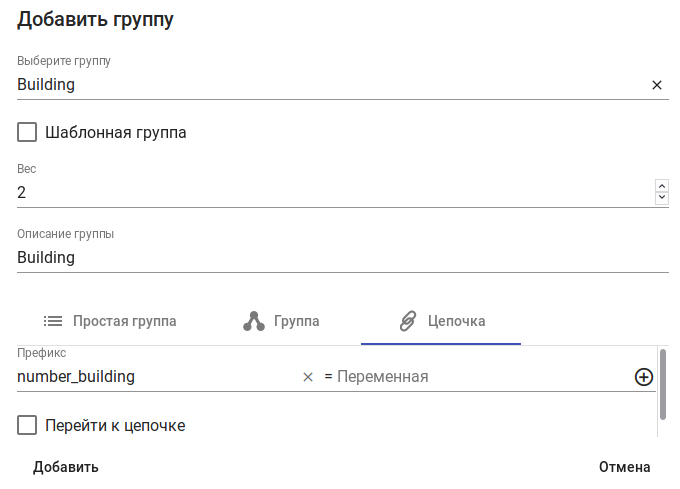Screen dimensions: 680x489
Task: Enable the Шаблонная группа checkbox
Action: [27, 132]
